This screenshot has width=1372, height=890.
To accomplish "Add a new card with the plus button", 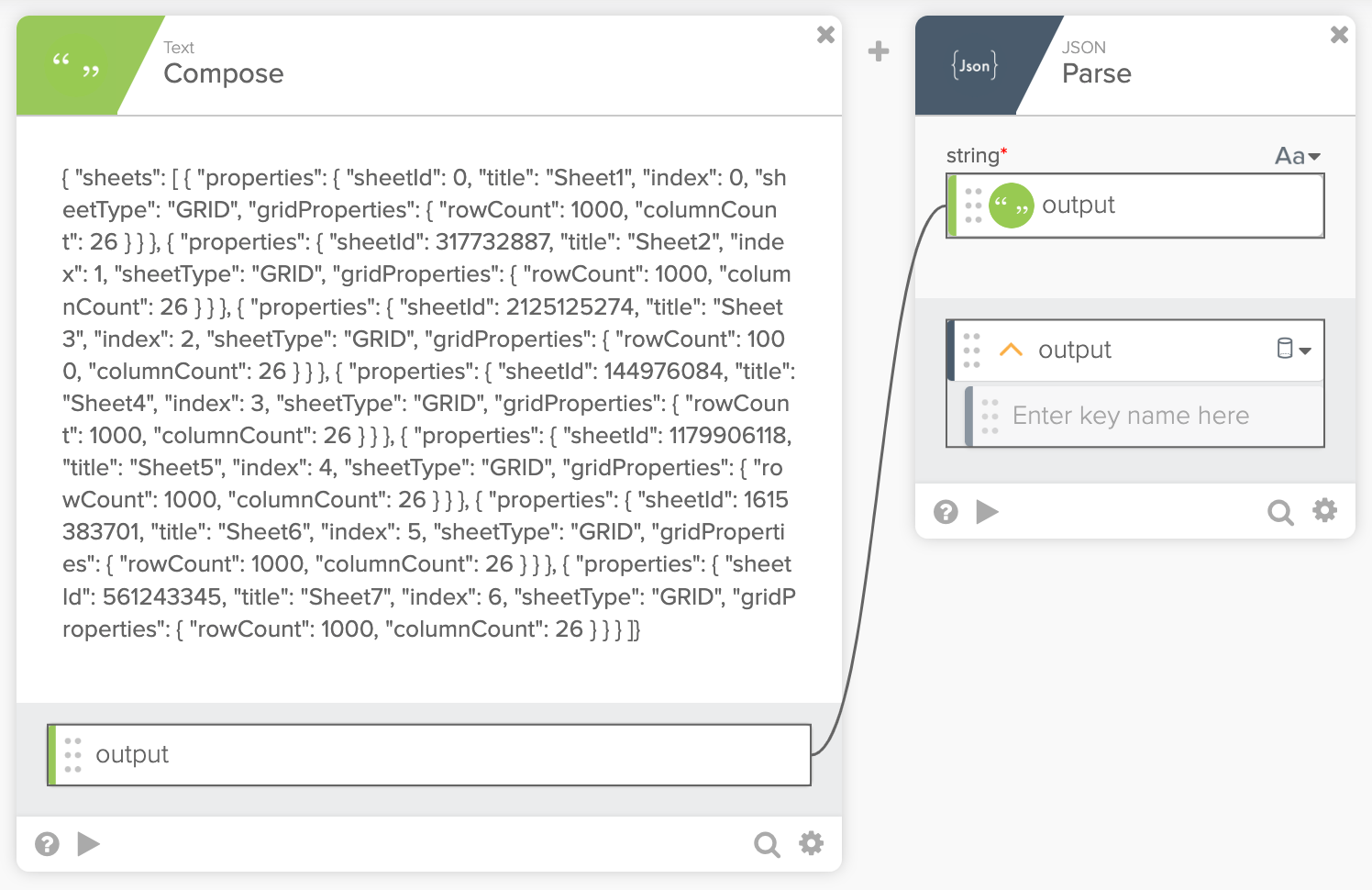I will click(x=878, y=51).
